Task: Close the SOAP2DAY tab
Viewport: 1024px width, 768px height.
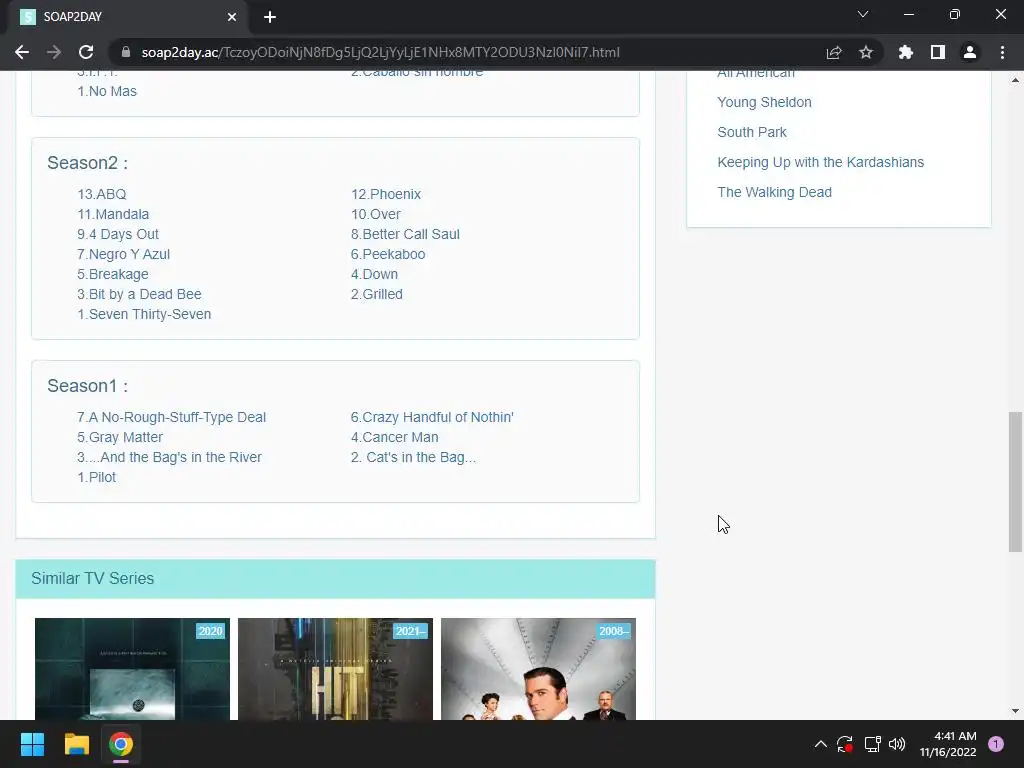Action: coord(232,17)
